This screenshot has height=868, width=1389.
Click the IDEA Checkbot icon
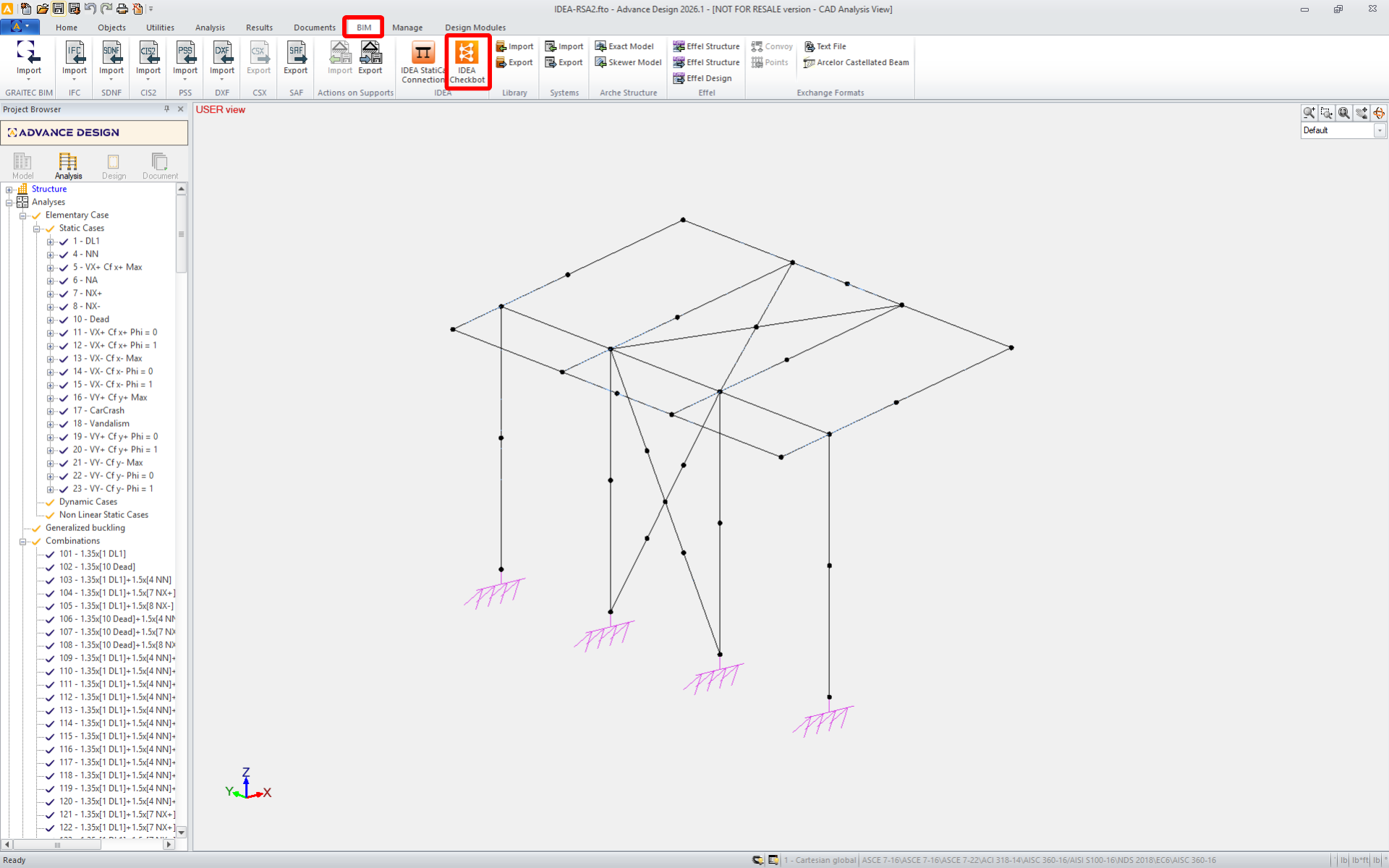pos(467,53)
